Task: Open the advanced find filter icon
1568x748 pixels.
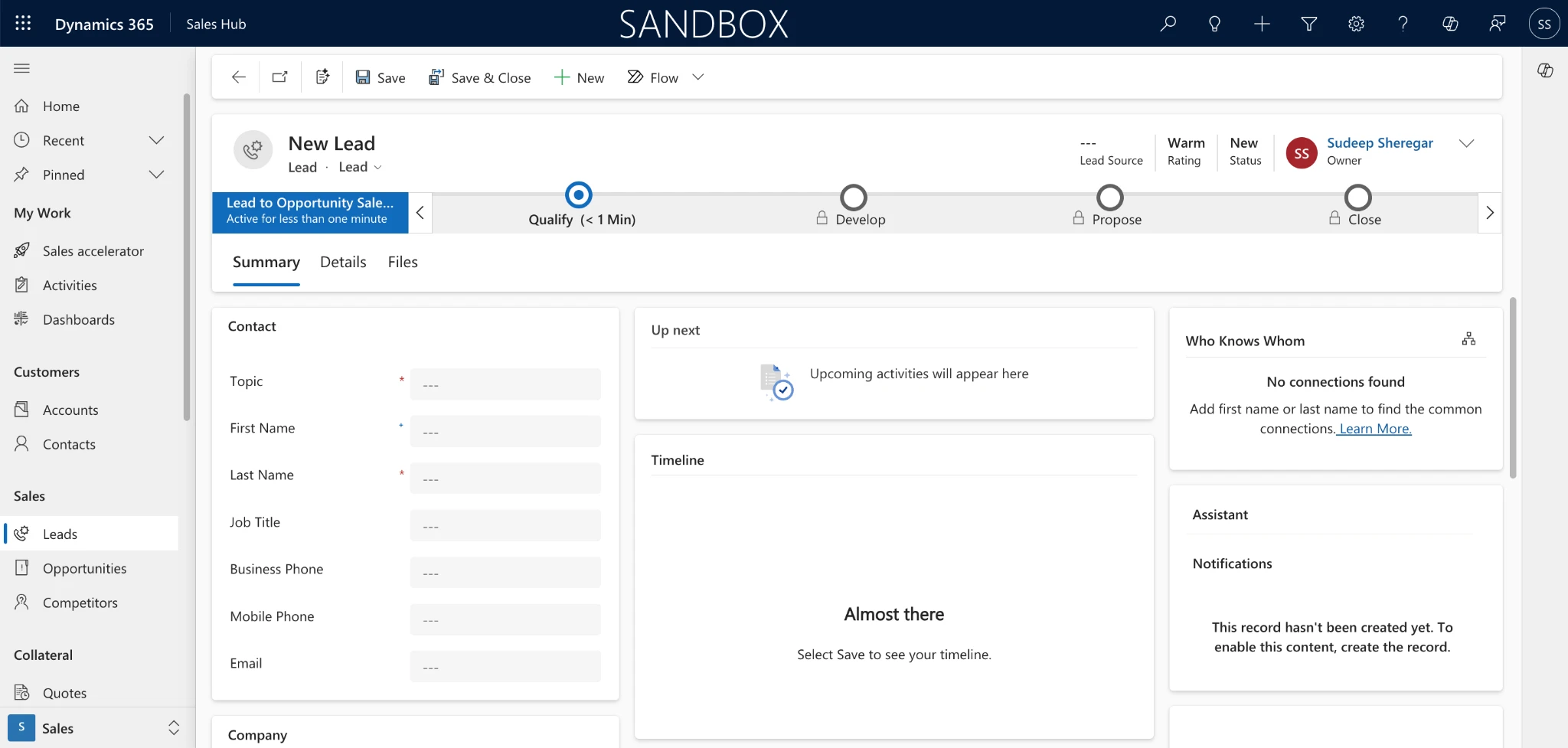Action: pyautogui.click(x=1309, y=24)
